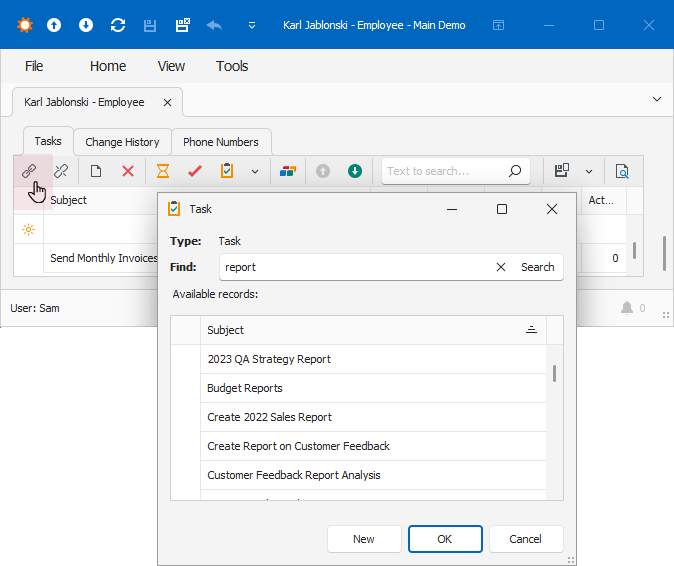
Task: Switch to the Change History tab
Action: [x=122, y=142]
